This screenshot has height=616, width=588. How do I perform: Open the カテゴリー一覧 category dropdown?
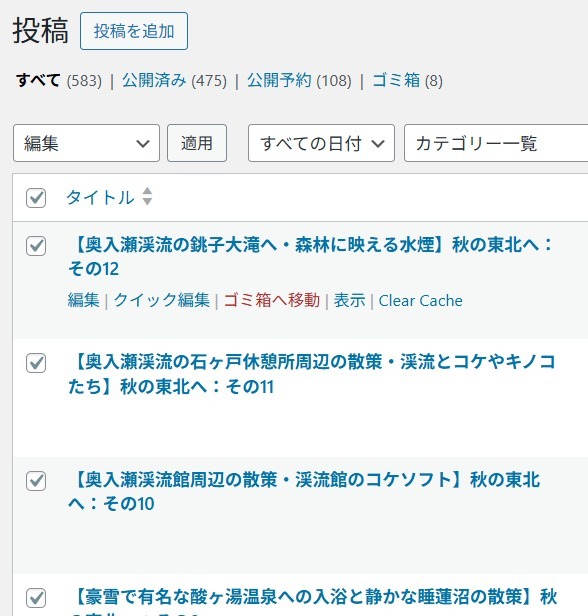(496, 143)
